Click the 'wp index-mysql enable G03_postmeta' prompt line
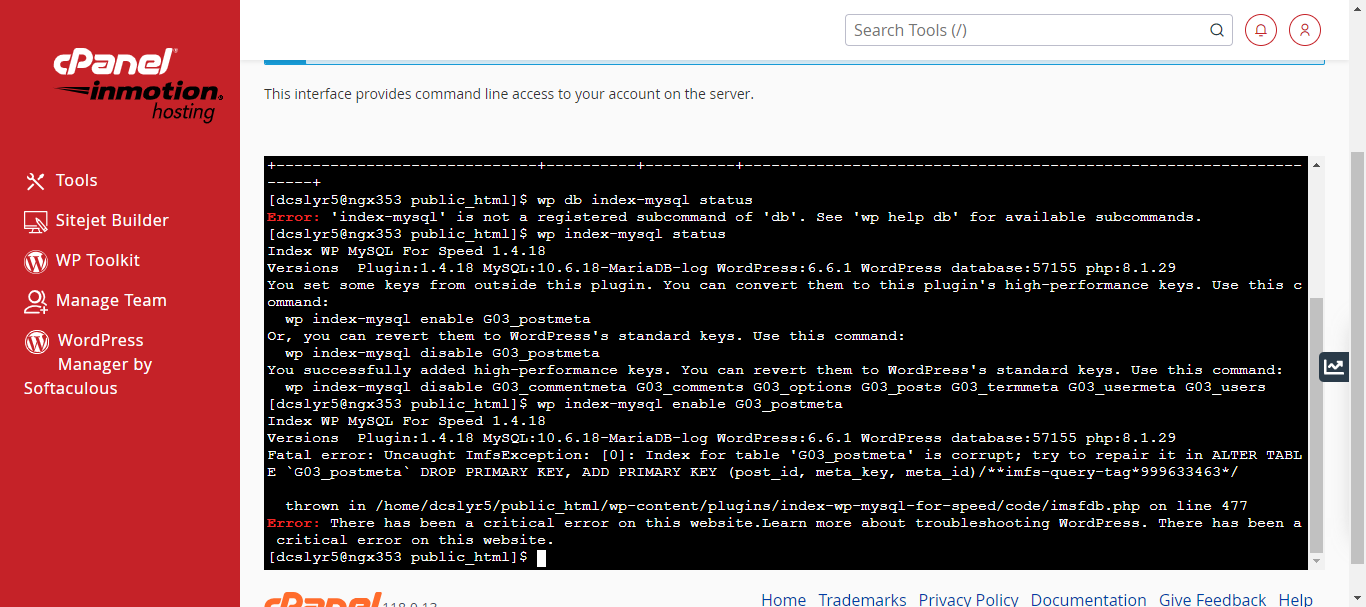 click(555, 404)
